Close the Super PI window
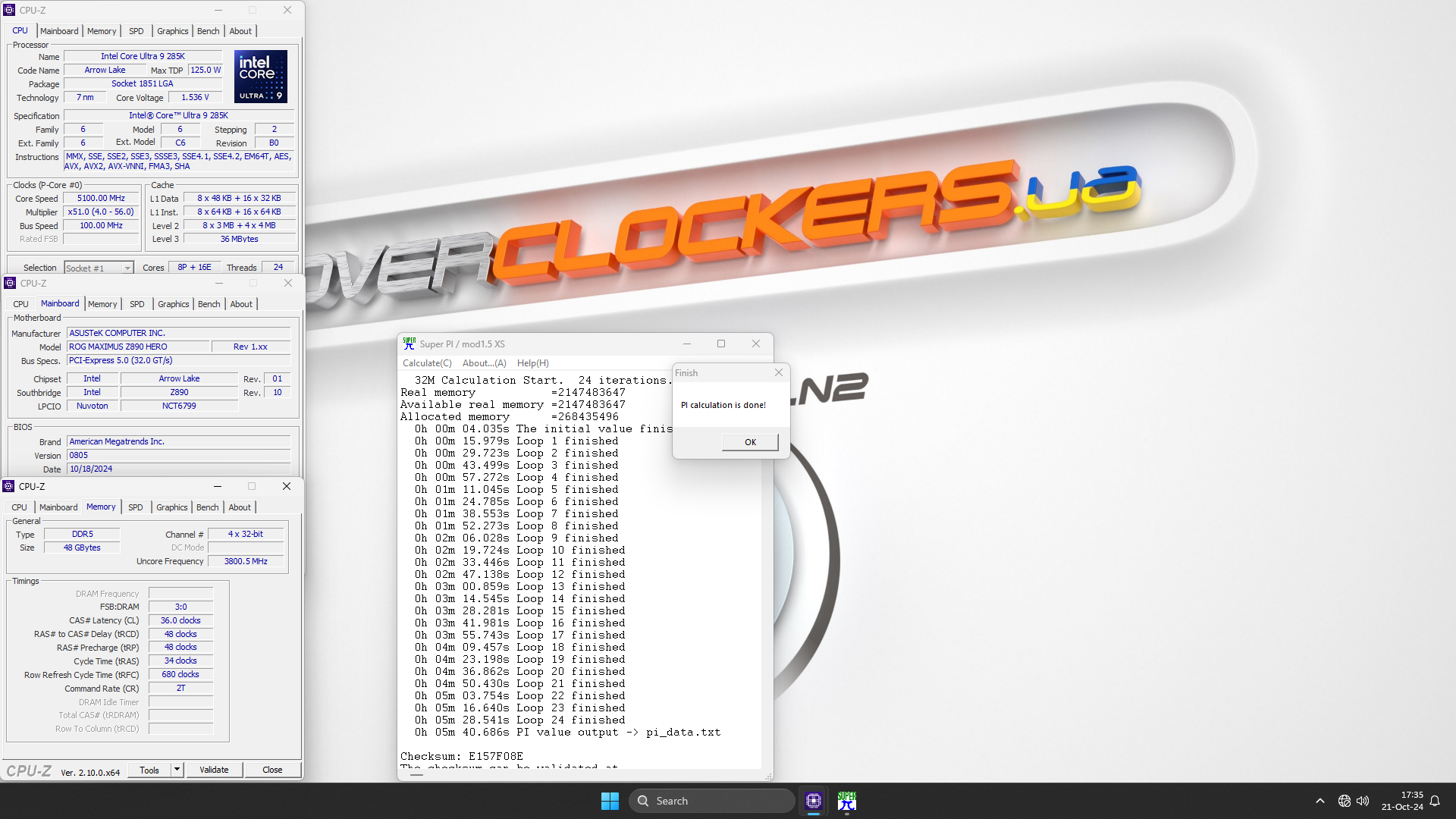 (x=756, y=344)
